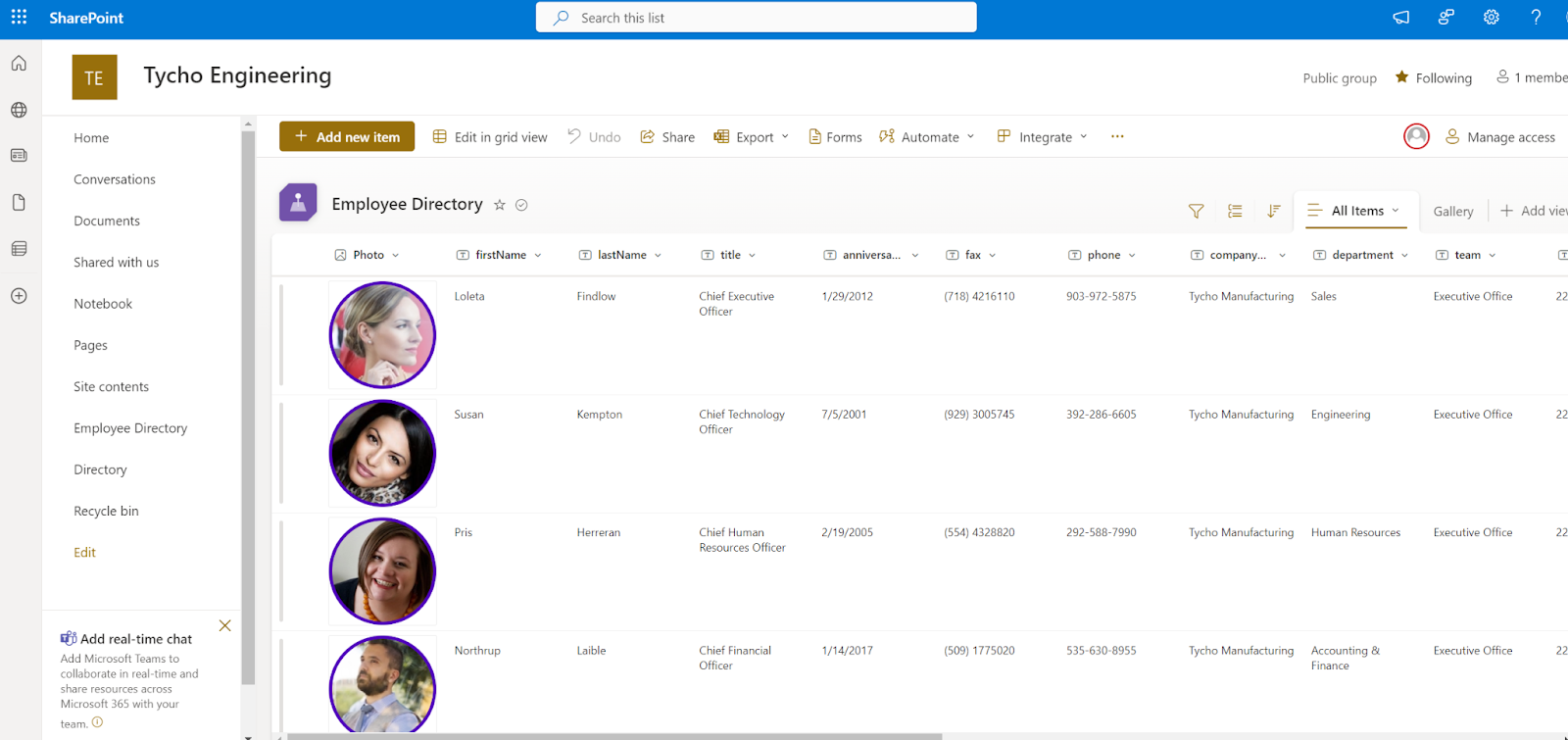Open Conversations in site menu

pyautogui.click(x=115, y=179)
